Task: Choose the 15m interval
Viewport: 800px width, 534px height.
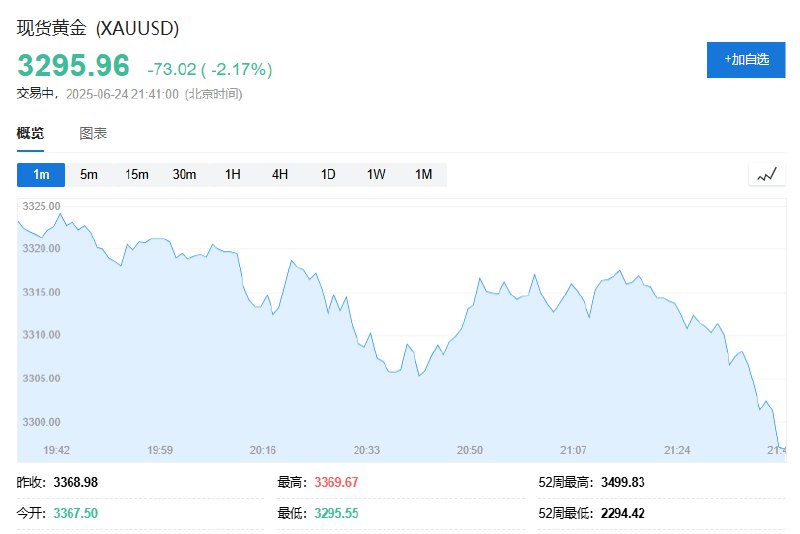Action: 137,174
